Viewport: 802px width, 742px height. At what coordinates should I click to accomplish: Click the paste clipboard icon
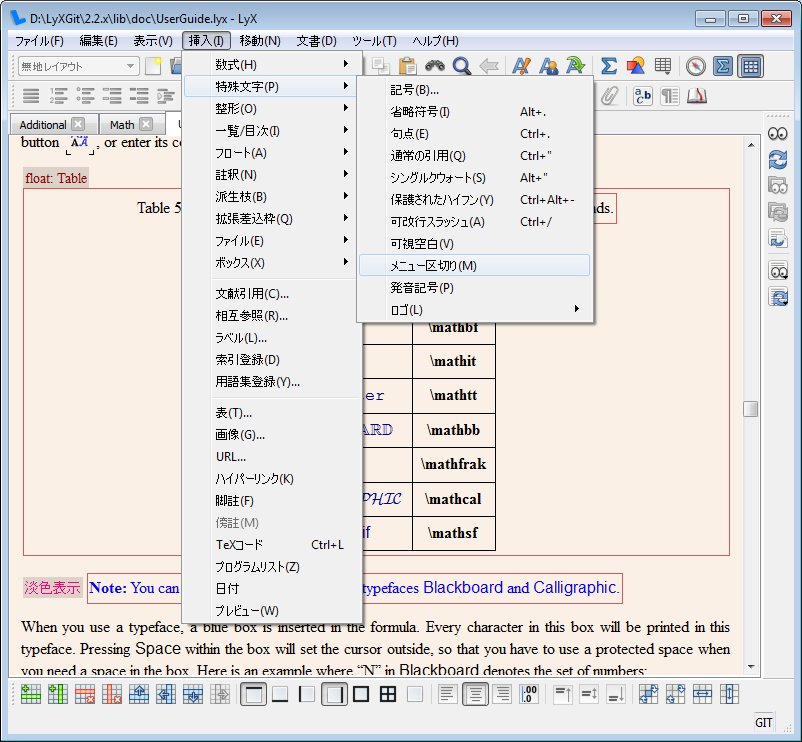pyautogui.click(x=408, y=66)
